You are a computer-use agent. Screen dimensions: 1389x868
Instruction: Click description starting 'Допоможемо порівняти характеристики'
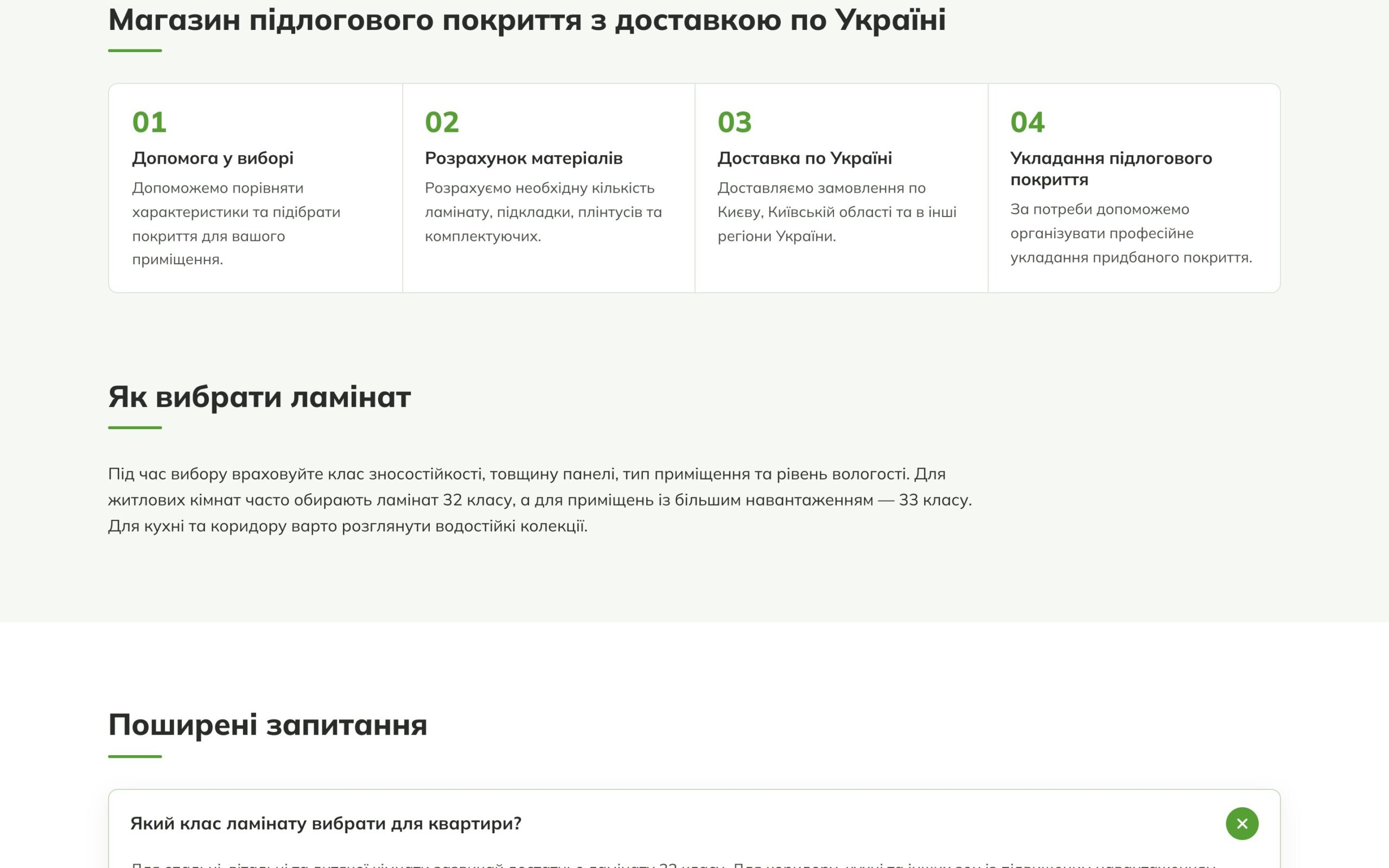[x=237, y=224]
